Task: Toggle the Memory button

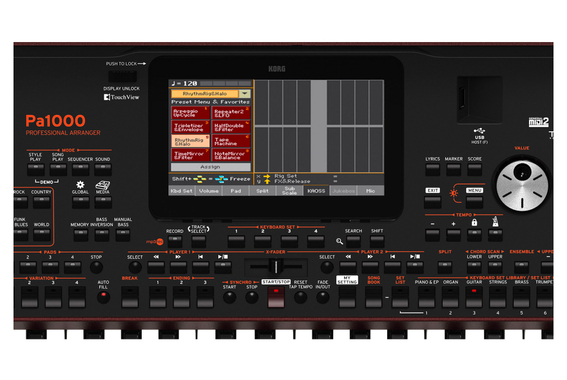Action: (x=80, y=235)
